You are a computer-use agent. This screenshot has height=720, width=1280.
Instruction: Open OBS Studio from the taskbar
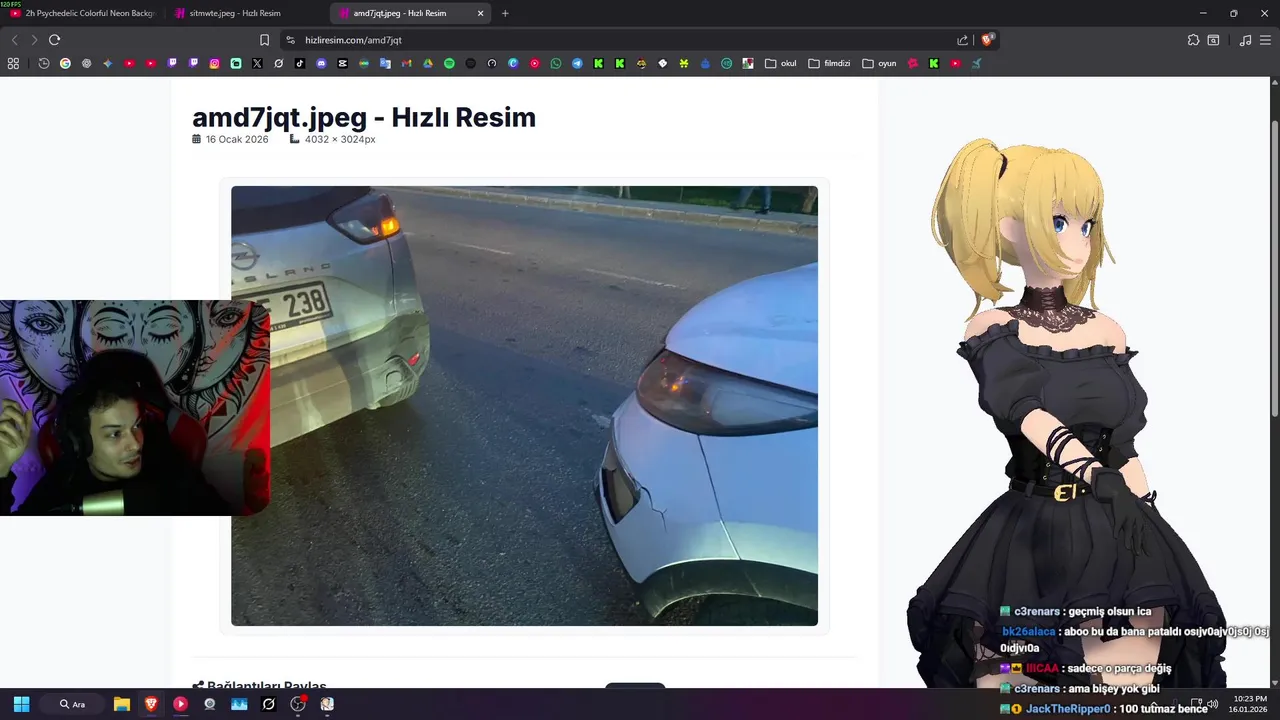[298, 704]
